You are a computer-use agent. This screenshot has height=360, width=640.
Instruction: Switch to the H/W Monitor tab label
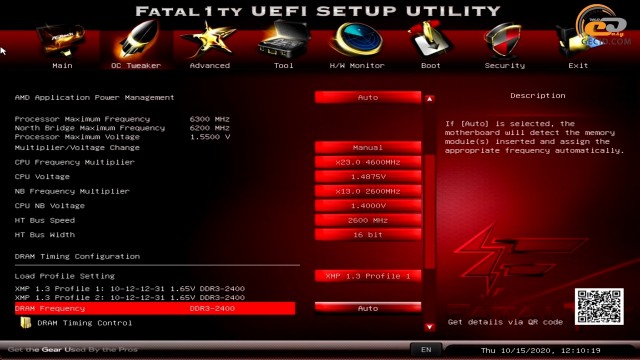click(x=357, y=65)
